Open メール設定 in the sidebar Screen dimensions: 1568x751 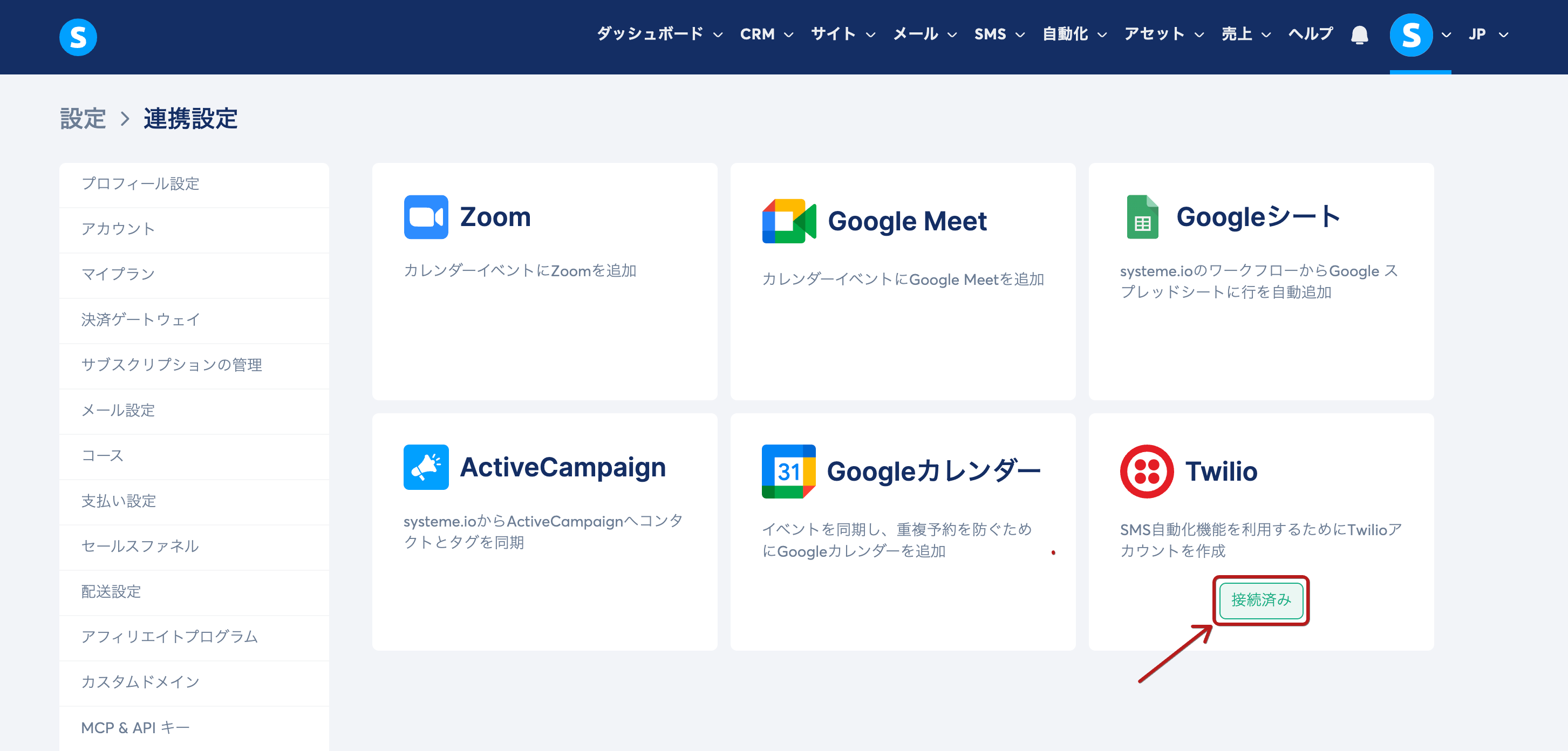(194, 411)
